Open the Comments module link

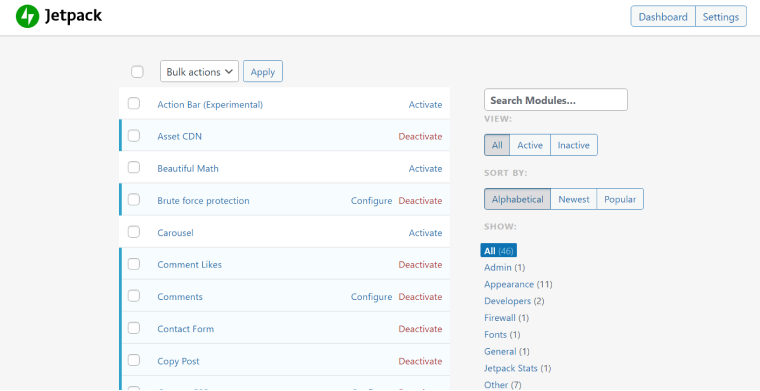pos(180,297)
